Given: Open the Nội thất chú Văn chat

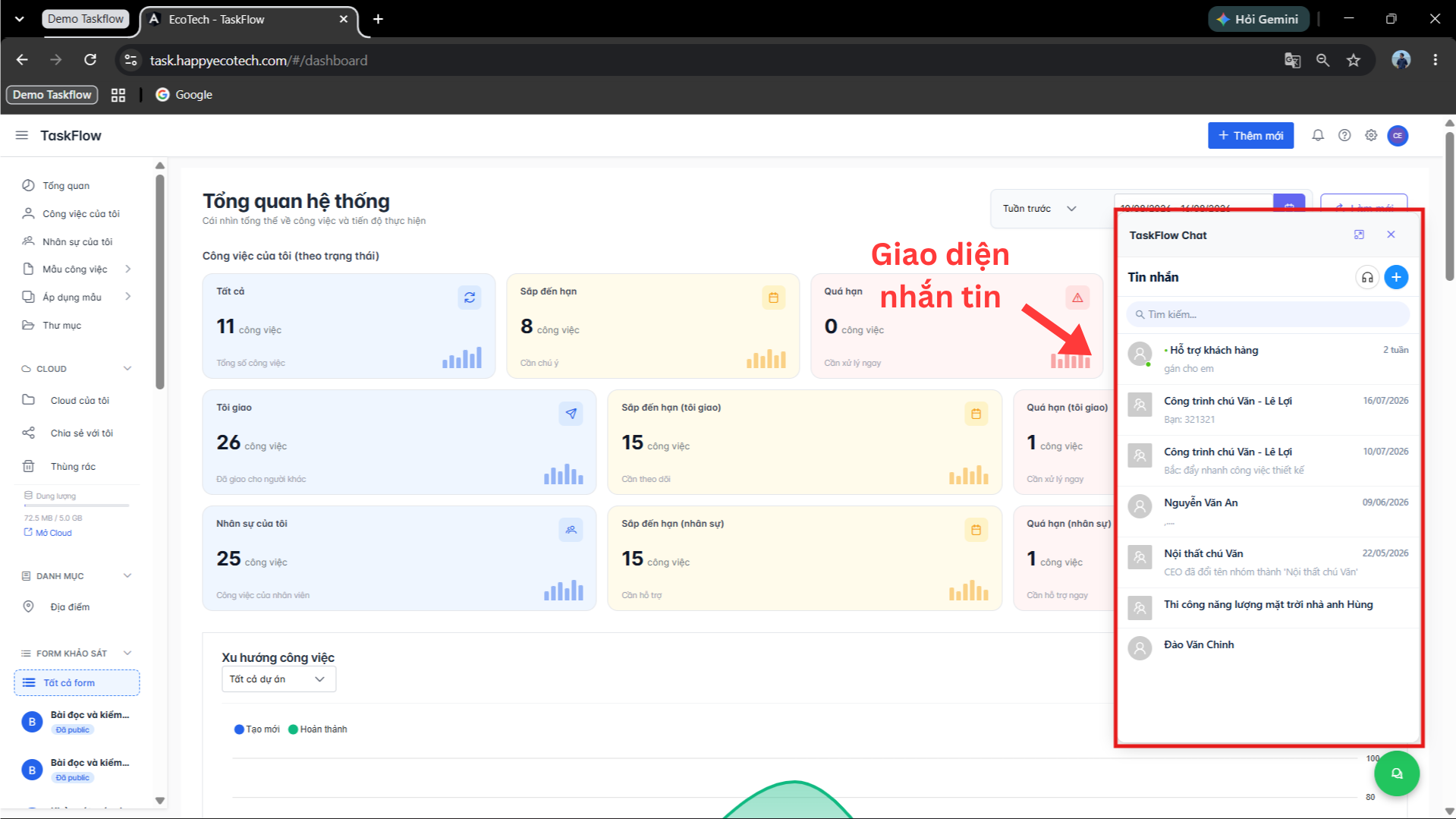Looking at the screenshot, I should click(1268, 562).
